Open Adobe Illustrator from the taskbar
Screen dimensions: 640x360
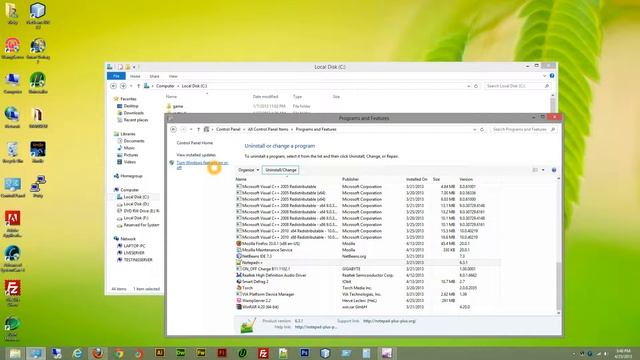160,353
